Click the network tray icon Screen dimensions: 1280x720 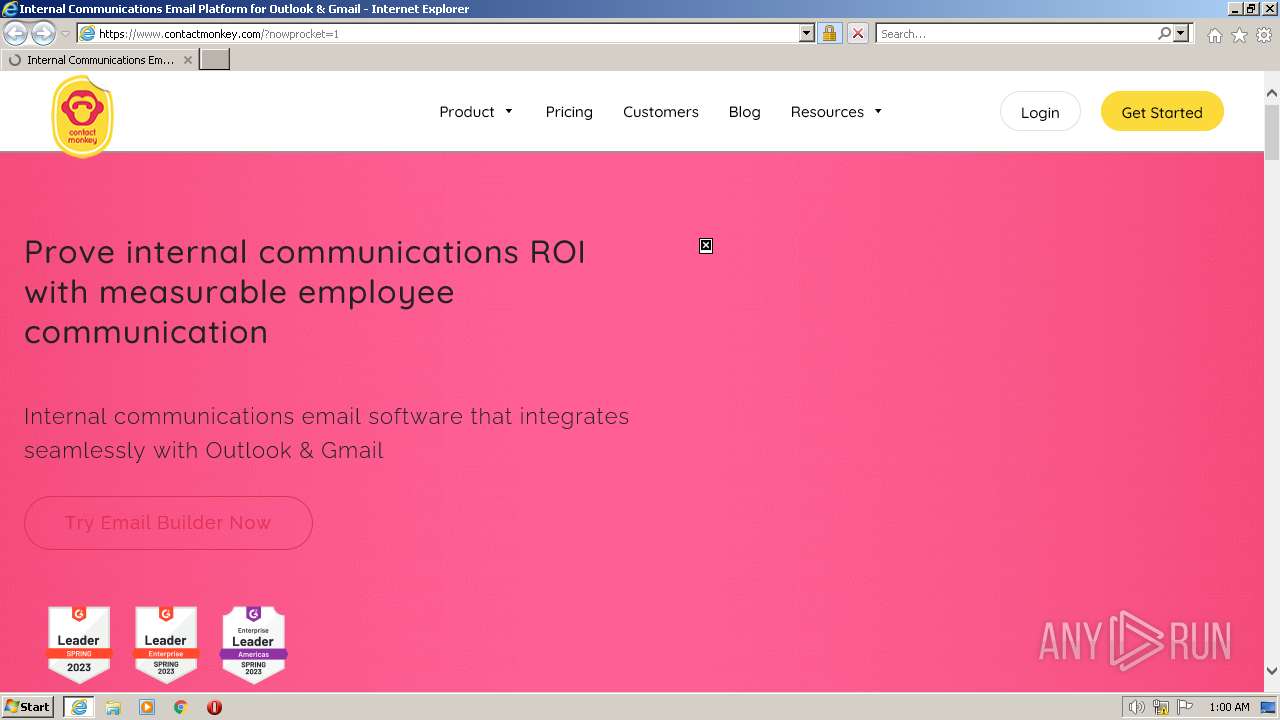1161,707
